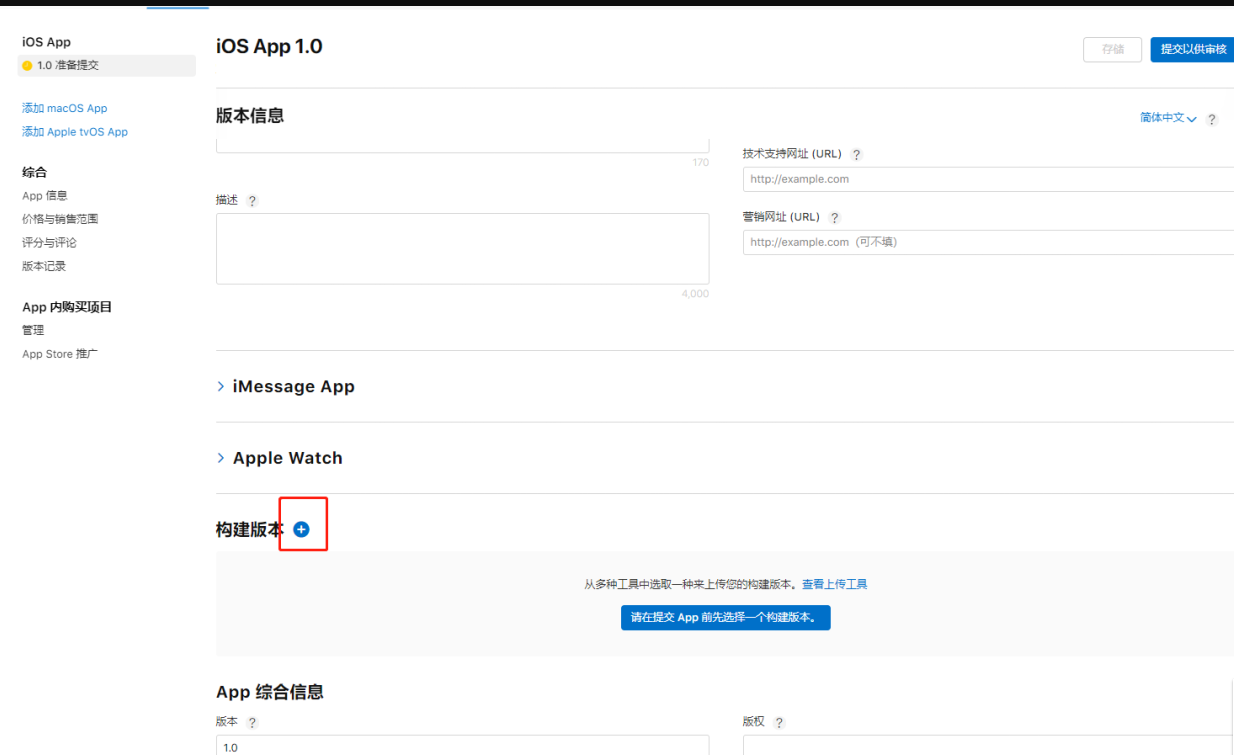
Task: Open help icon next to 版权 label
Action: [779, 723]
